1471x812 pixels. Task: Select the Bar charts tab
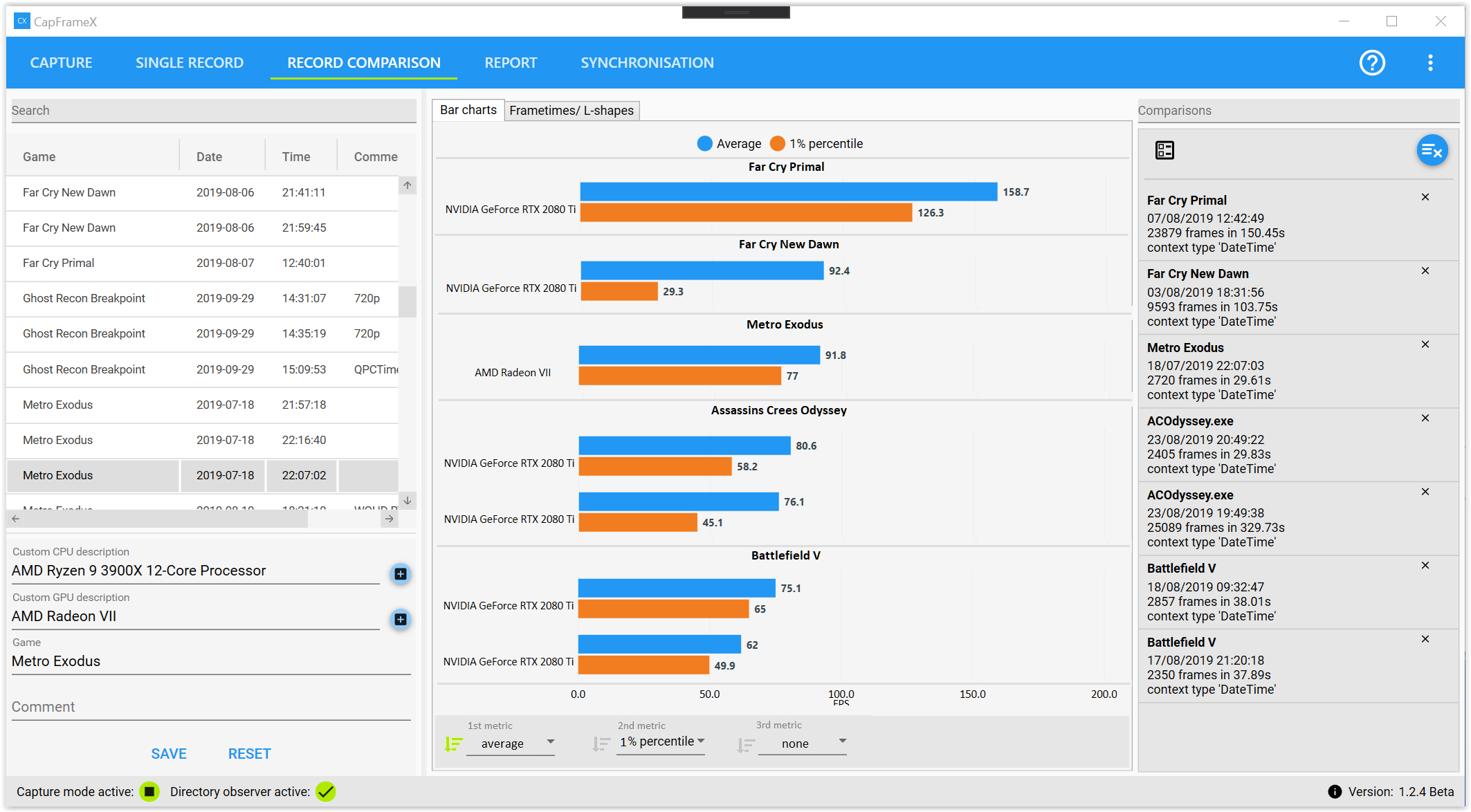click(468, 110)
